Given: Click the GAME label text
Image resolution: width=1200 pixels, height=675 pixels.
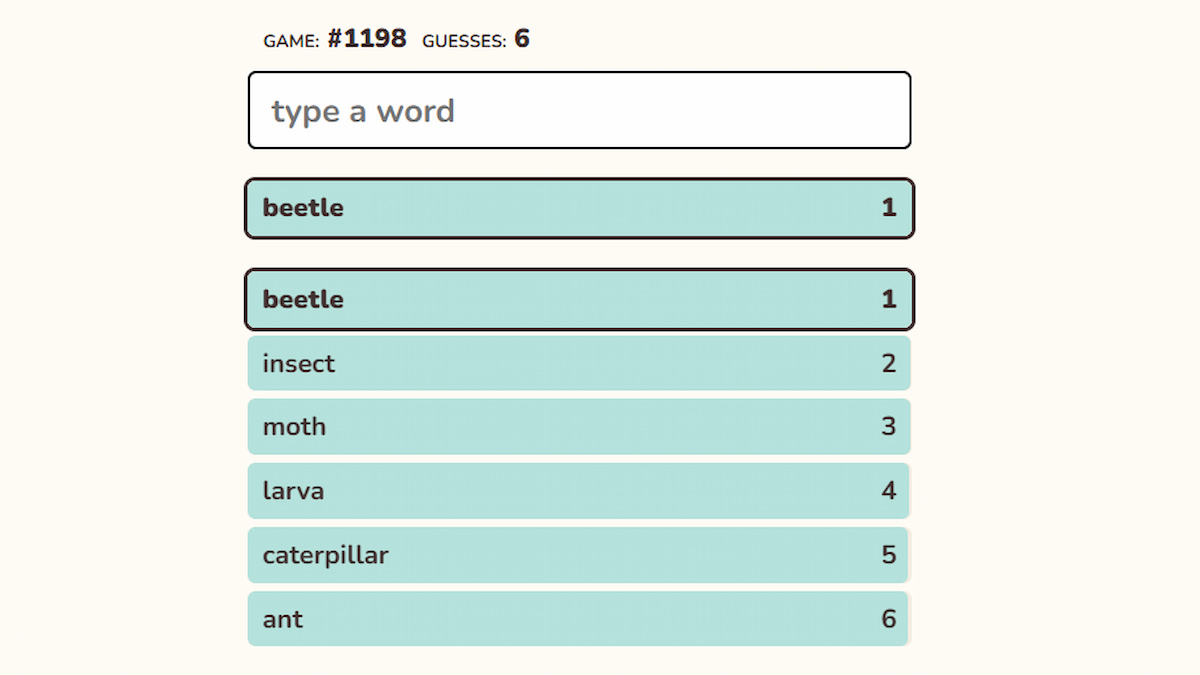Looking at the screenshot, I should click(291, 41).
